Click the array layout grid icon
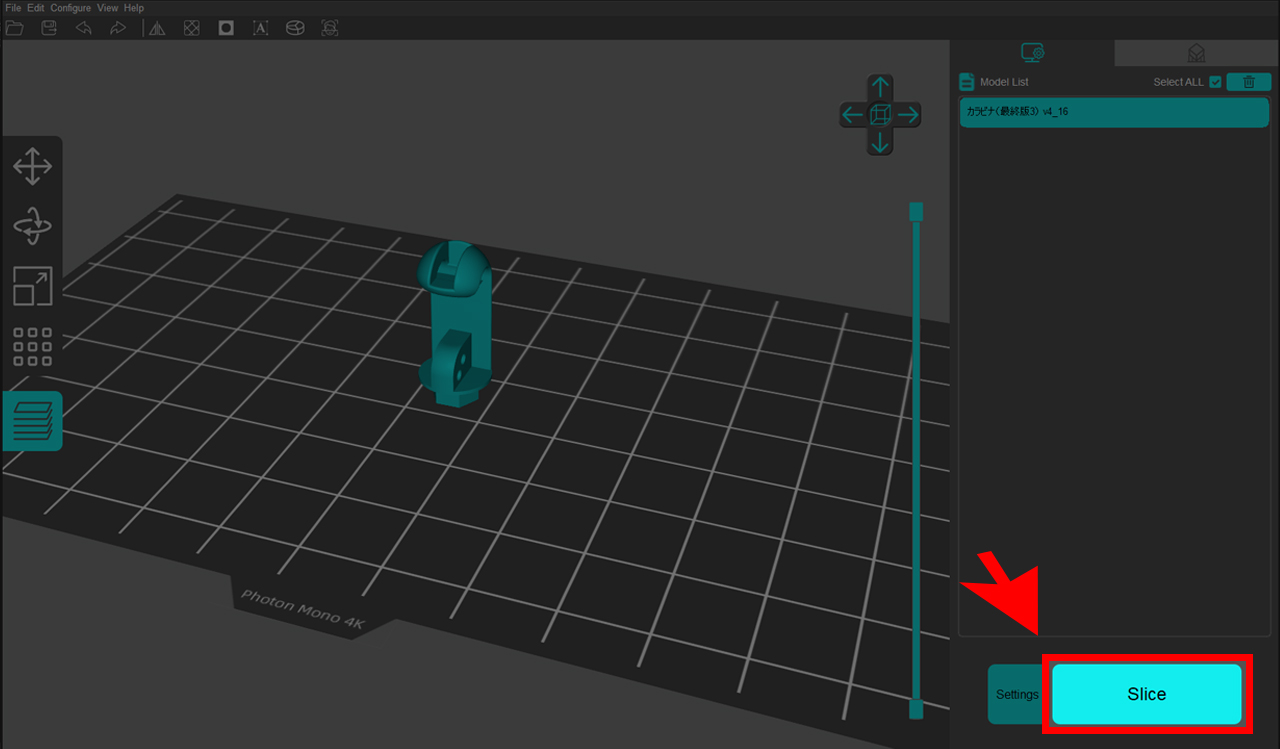1280x749 pixels. click(32, 346)
